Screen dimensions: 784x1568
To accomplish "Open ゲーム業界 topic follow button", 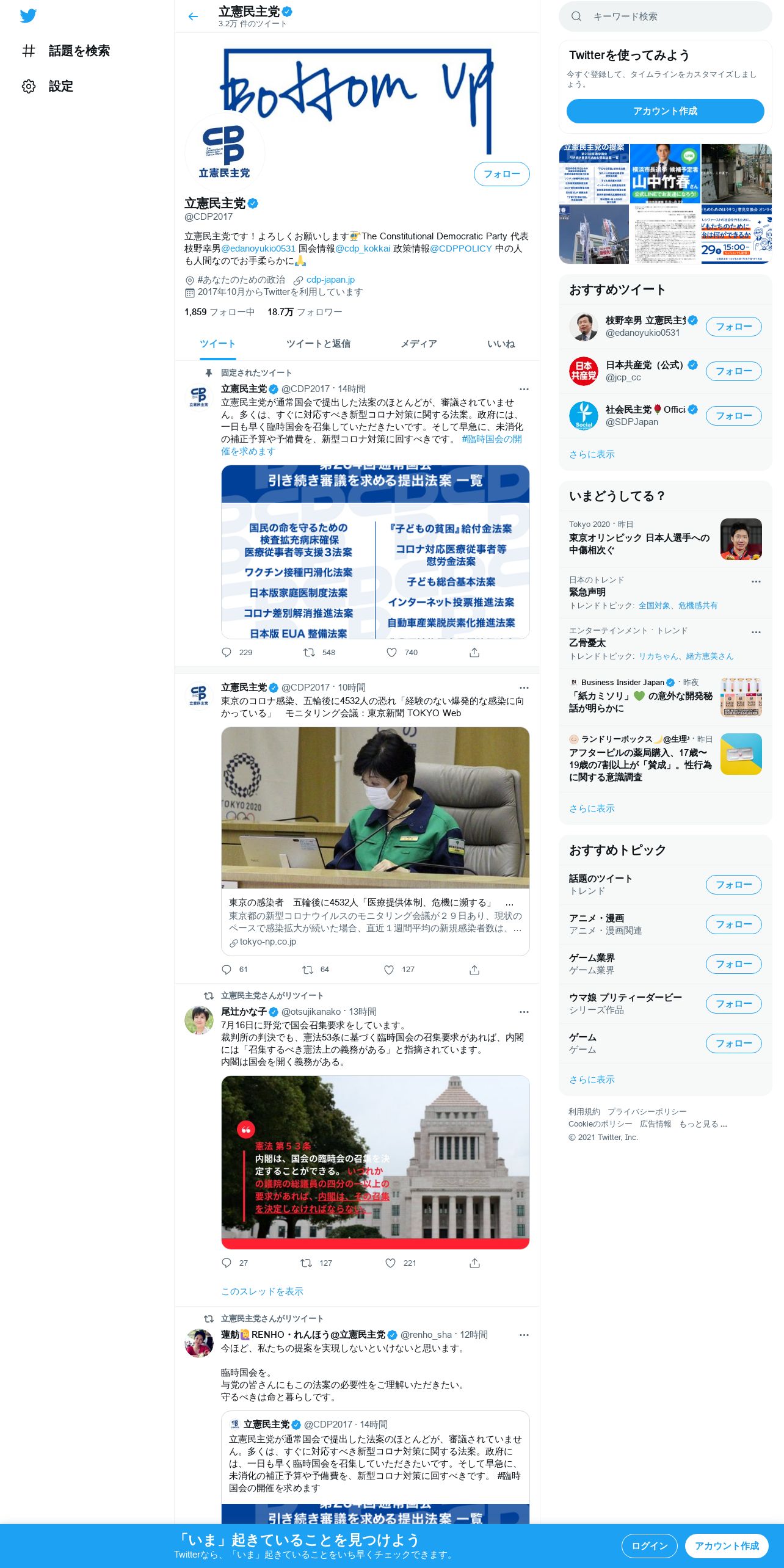I will (x=733, y=964).
